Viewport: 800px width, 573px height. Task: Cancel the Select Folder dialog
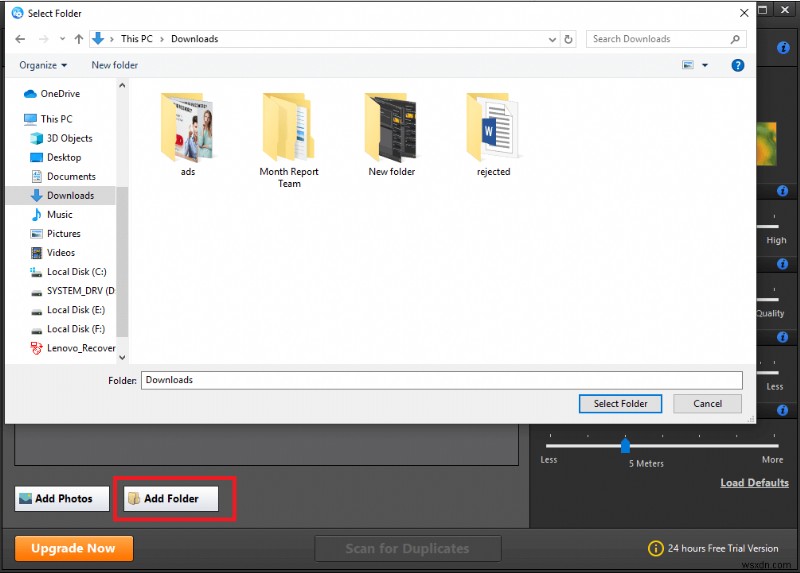tap(707, 404)
